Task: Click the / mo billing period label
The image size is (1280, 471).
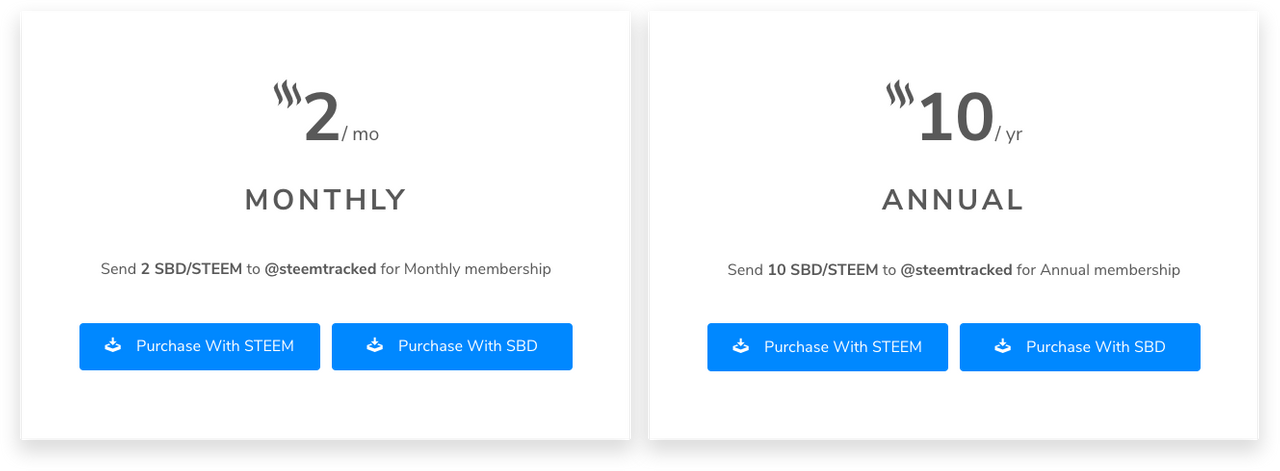Action: (361, 134)
